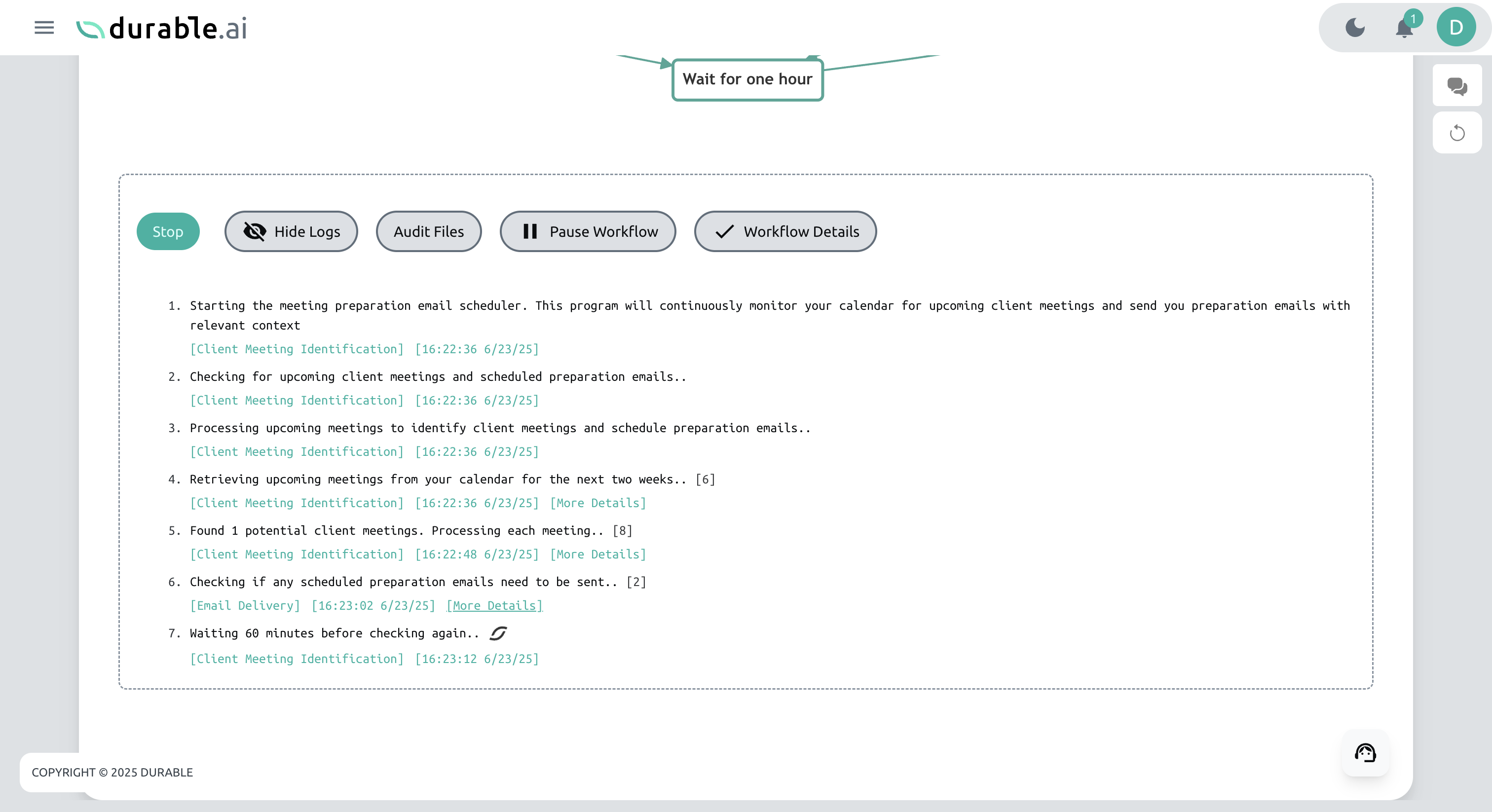Screen dimensions: 1492x812
Task: Click the restart/reload icon on the right edge
Action: coord(1457,133)
